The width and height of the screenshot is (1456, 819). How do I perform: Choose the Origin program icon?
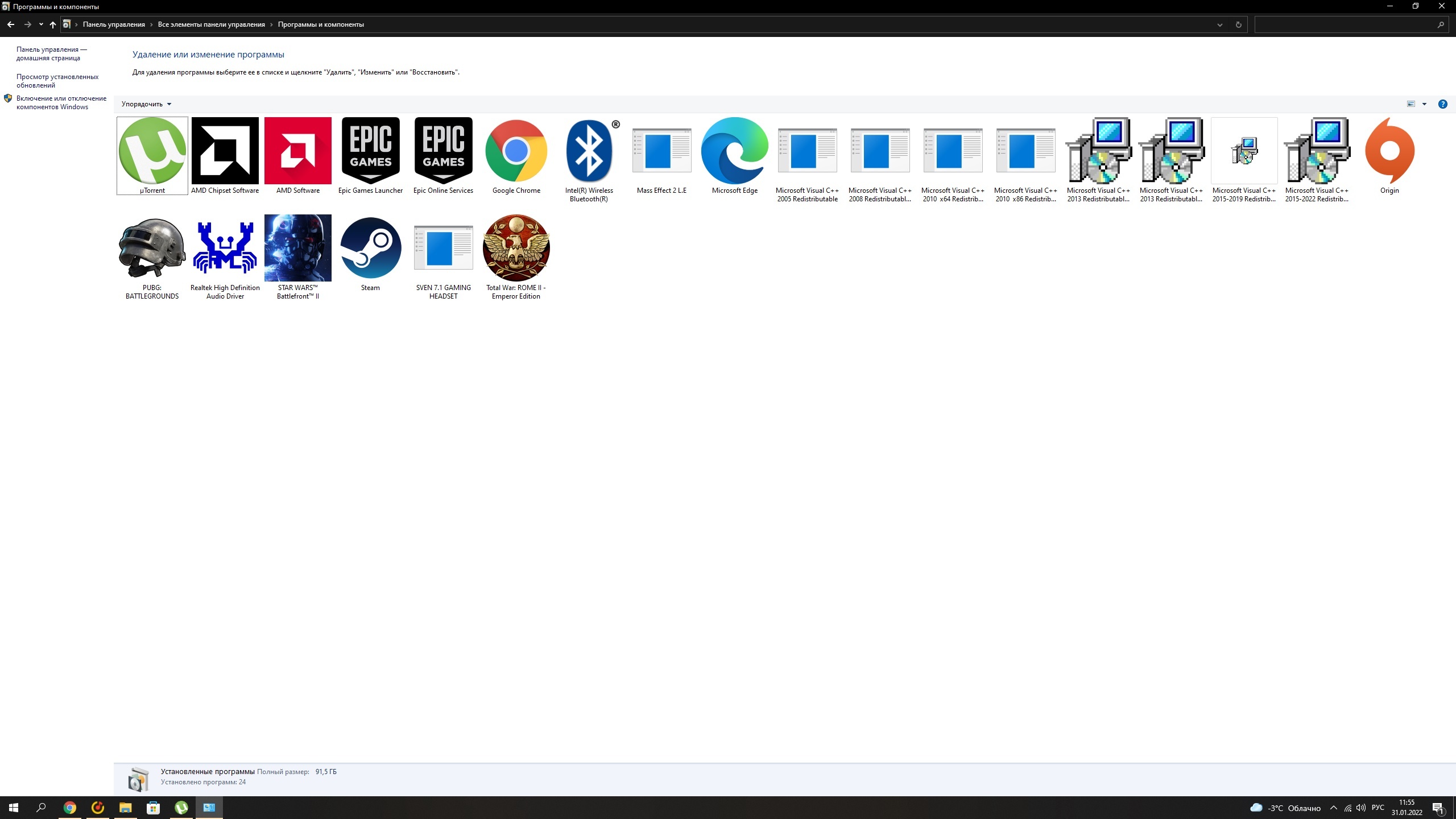[x=1389, y=151]
